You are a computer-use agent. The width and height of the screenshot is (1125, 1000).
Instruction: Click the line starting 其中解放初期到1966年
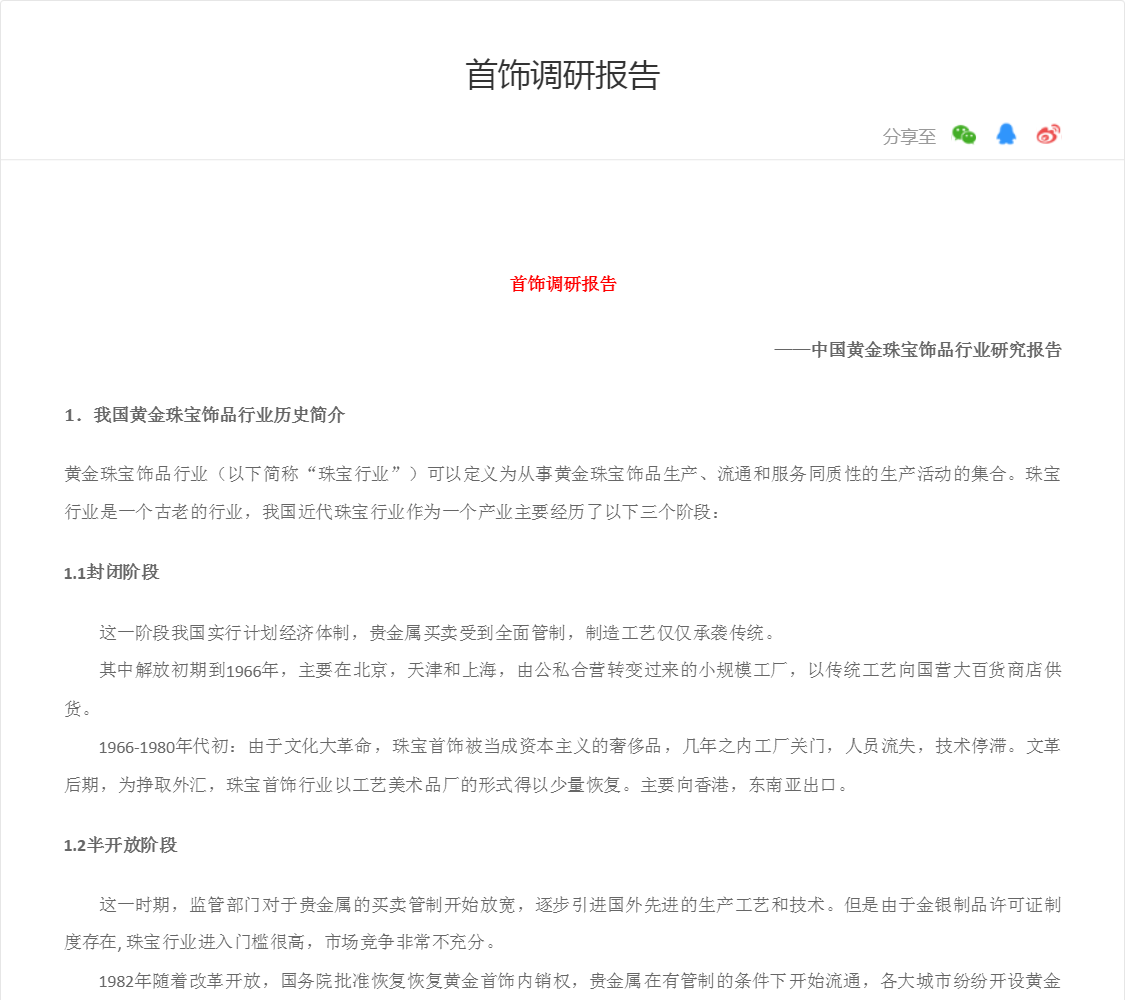(x=580, y=670)
